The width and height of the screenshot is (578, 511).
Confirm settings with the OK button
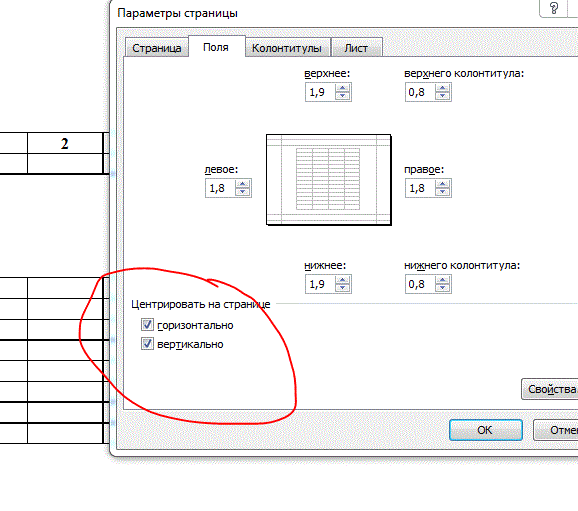tap(485, 430)
